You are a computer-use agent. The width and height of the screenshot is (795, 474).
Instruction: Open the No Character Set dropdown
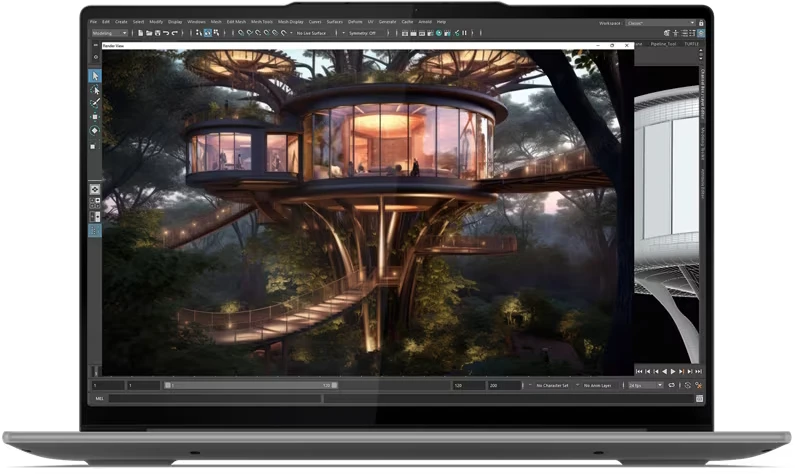(553, 385)
